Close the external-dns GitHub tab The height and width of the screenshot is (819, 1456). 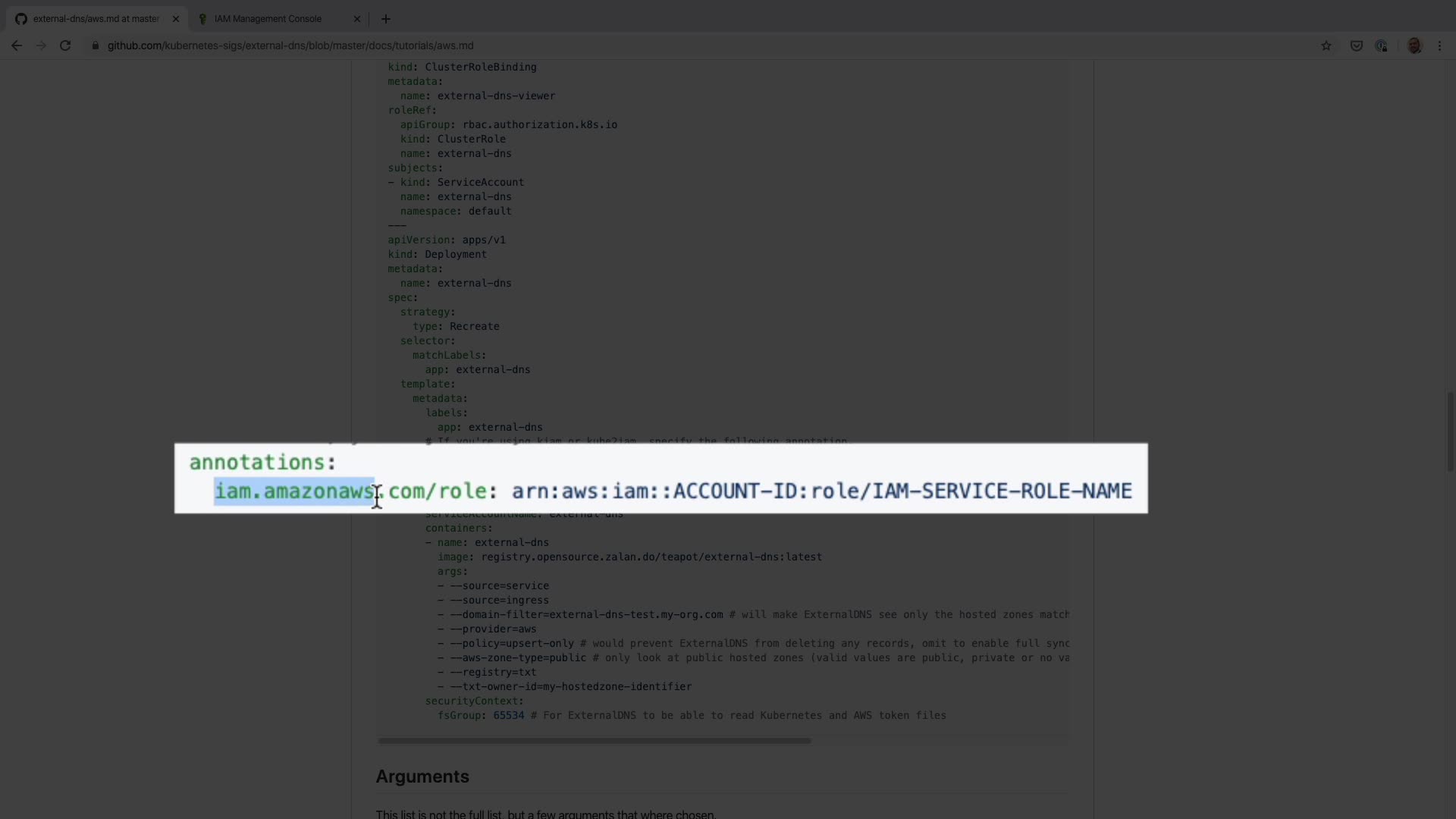click(176, 19)
